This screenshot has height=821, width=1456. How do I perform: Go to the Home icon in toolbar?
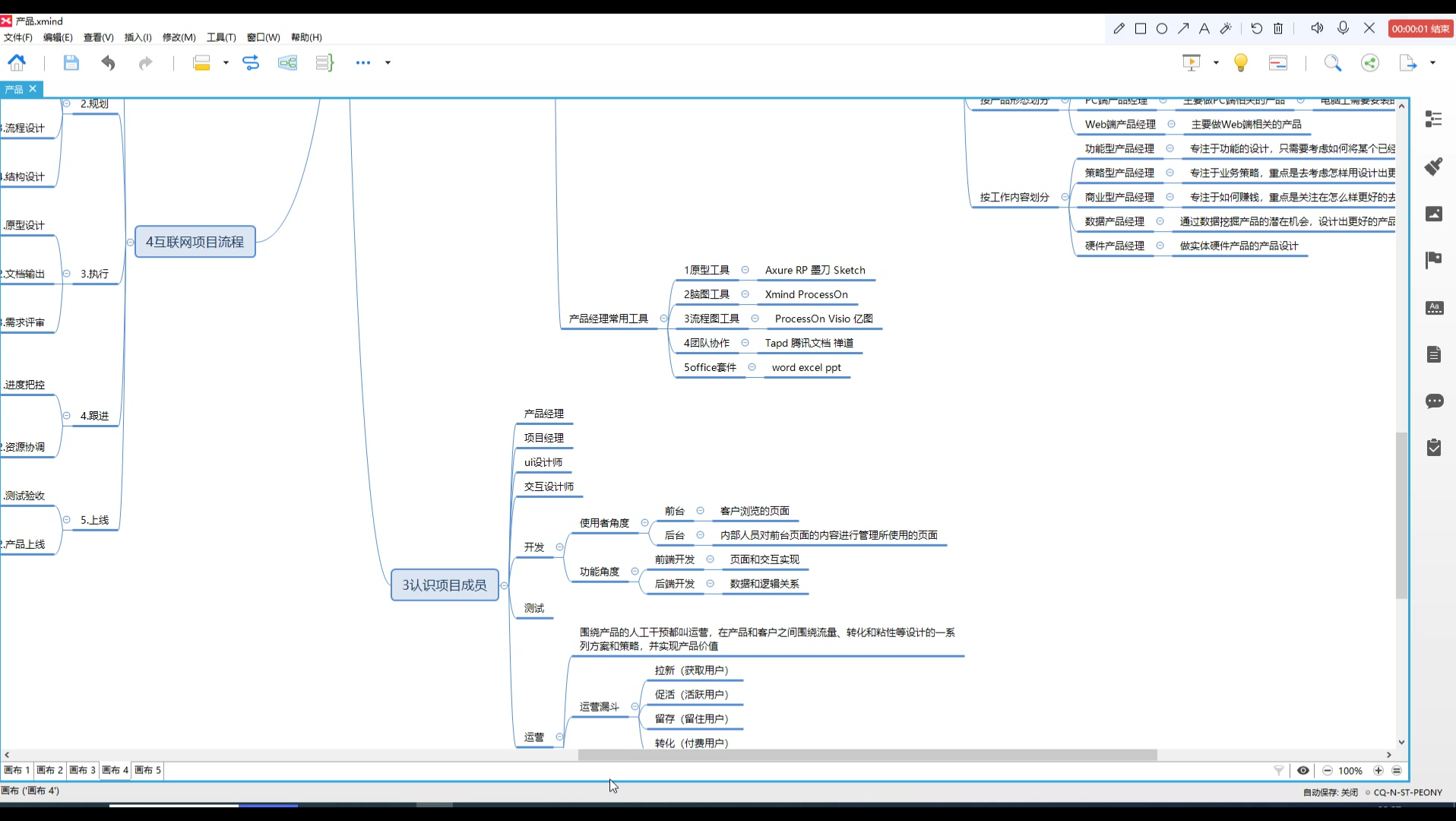17,63
